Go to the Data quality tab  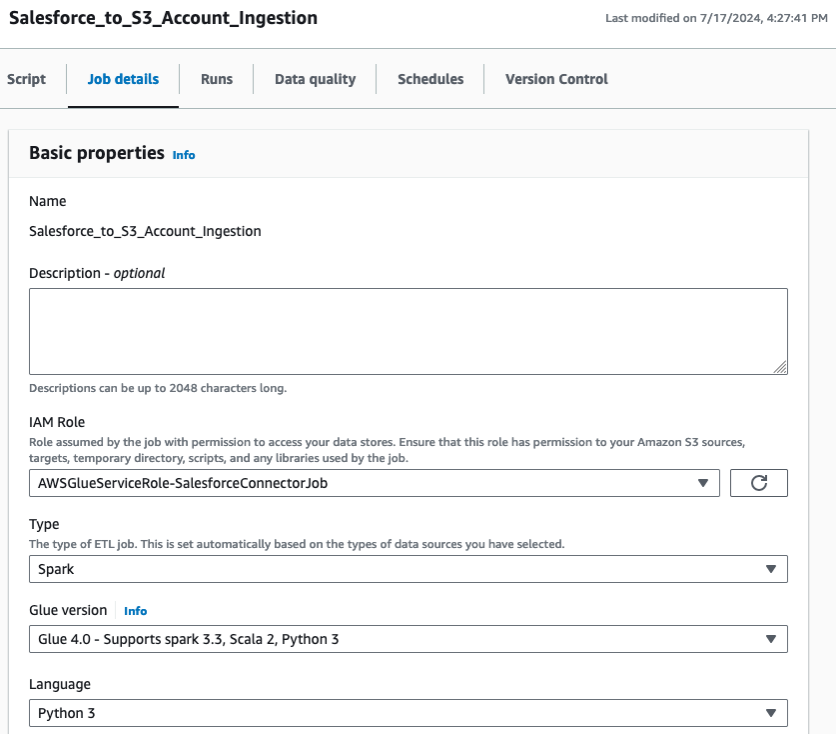pos(315,79)
